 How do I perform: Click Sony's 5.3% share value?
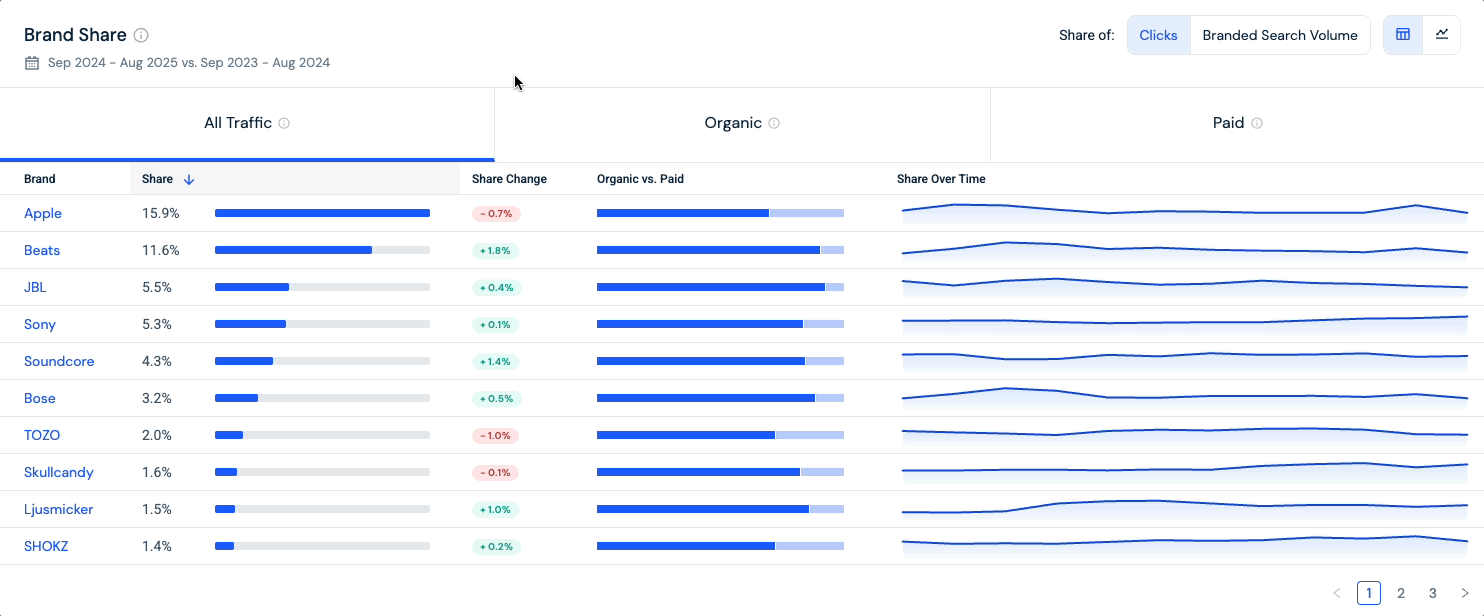pyautogui.click(x=157, y=324)
